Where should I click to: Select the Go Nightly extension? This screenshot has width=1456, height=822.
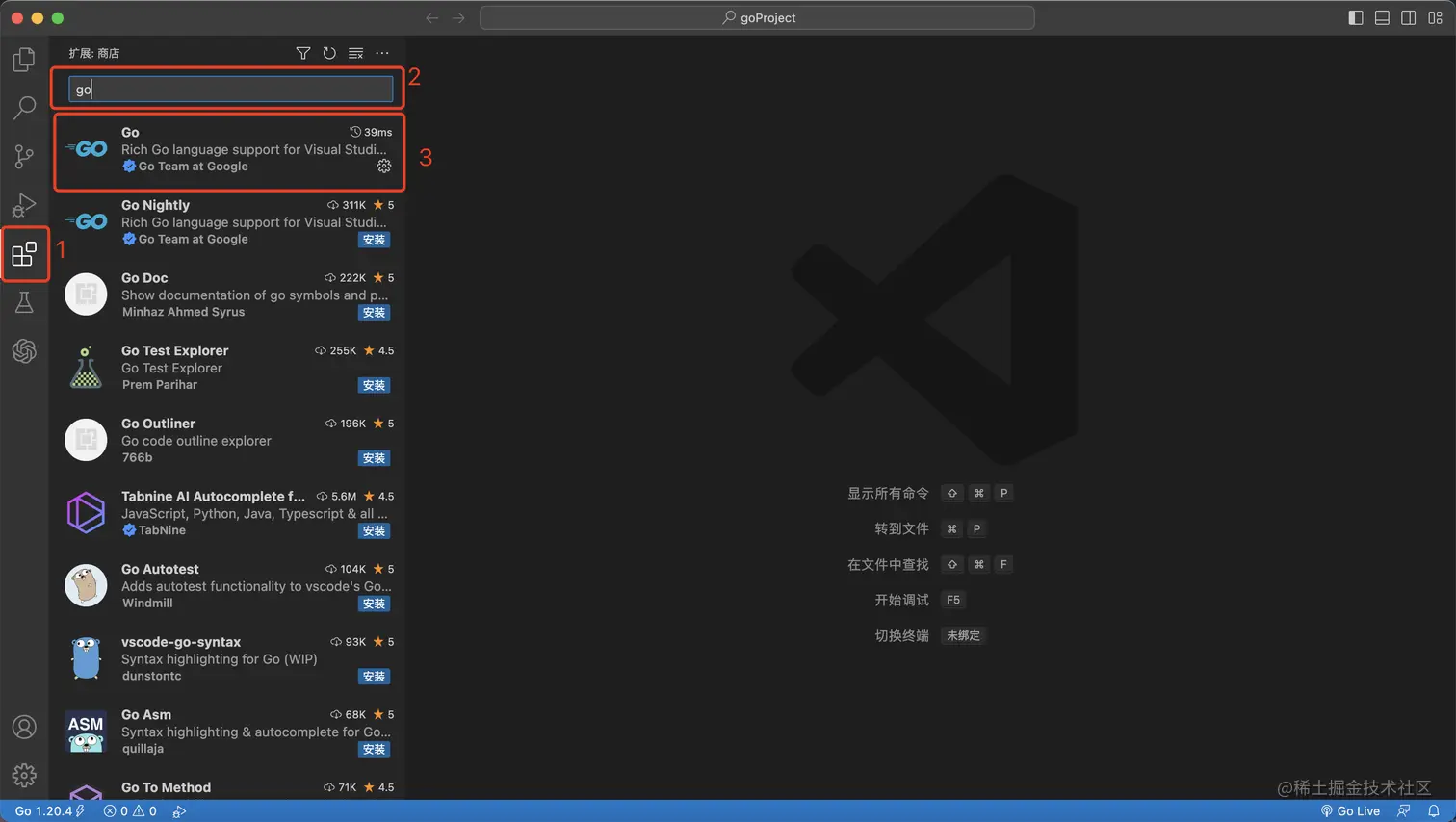229,222
